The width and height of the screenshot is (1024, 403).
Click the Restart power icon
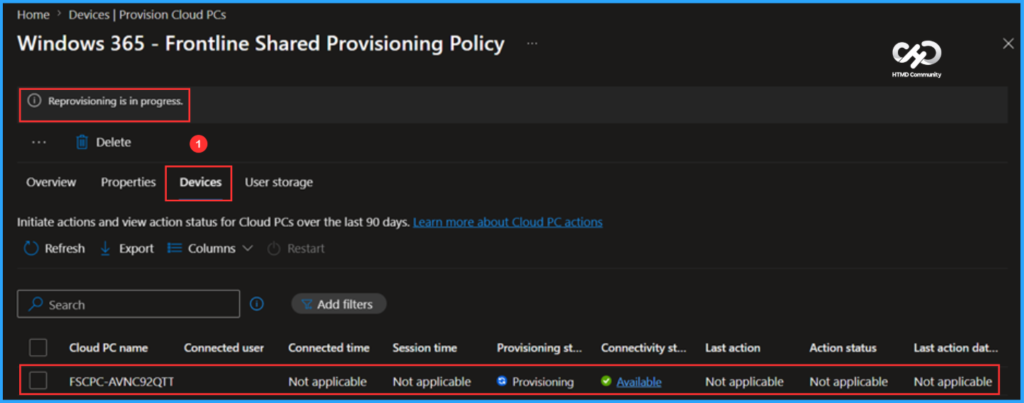274,249
